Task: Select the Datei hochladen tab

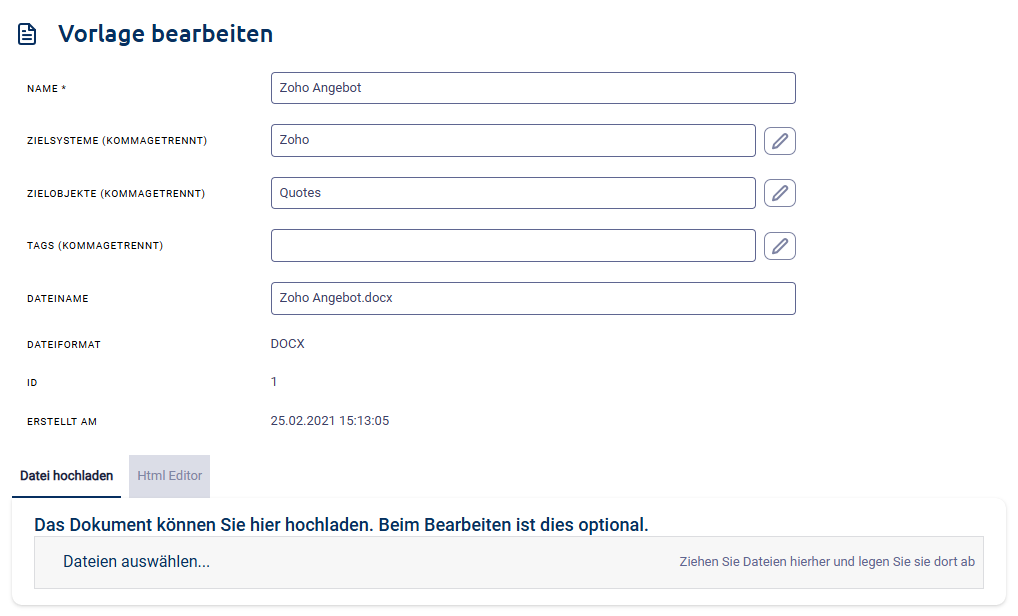Action: [66, 476]
